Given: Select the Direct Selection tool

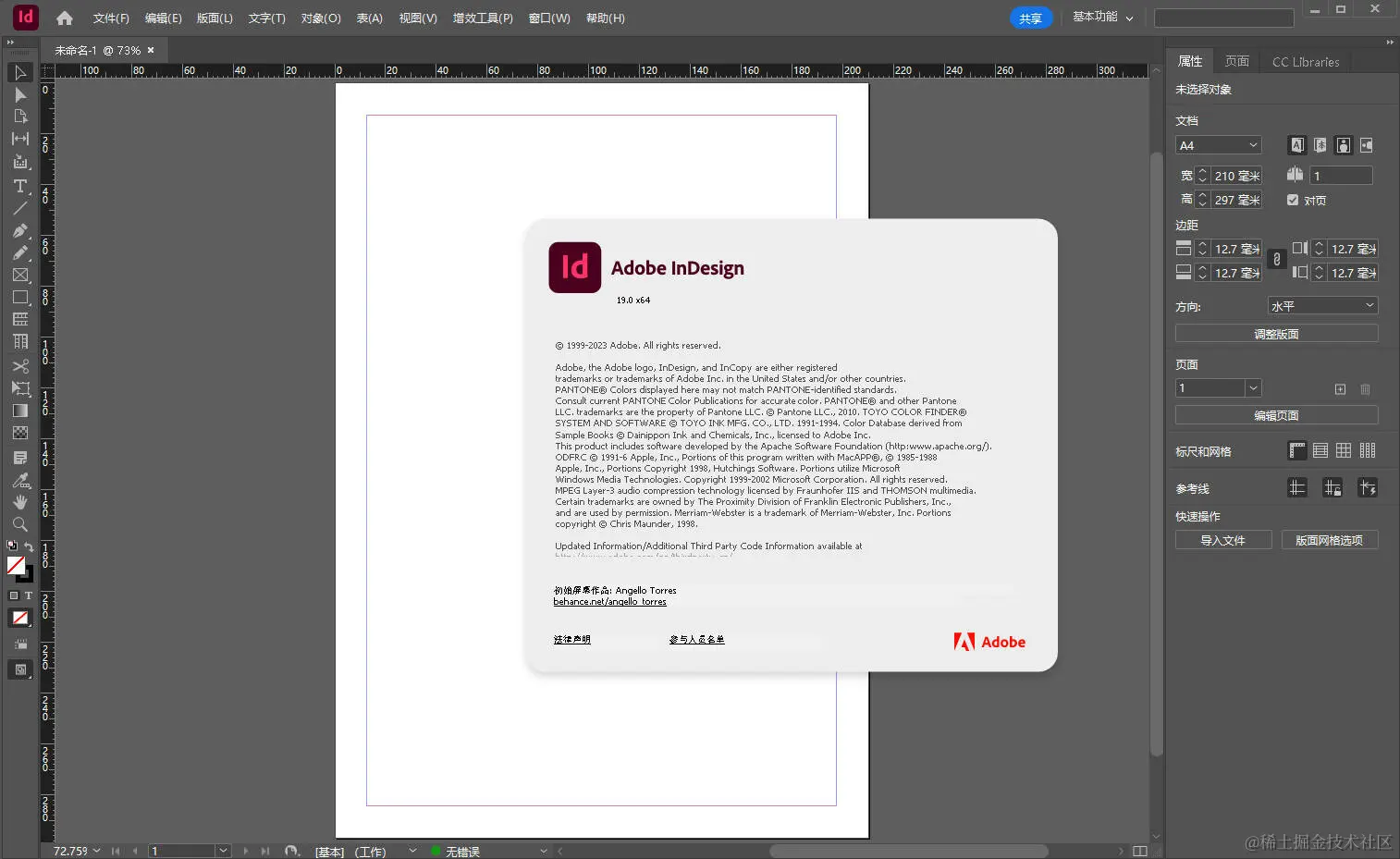Looking at the screenshot, I should [x=20, y=94].
